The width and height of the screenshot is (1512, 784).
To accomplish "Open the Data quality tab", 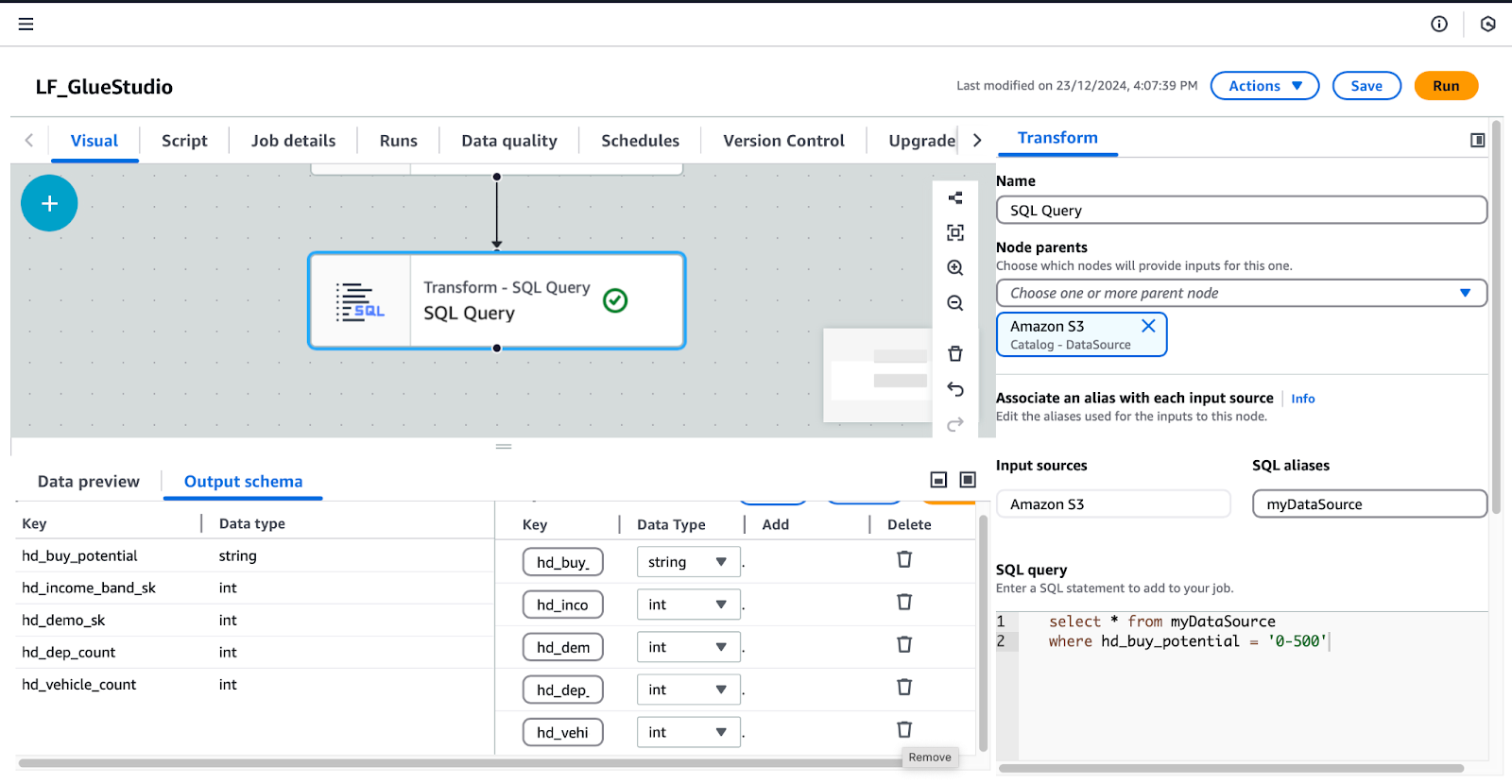I will tap(509, 141).
